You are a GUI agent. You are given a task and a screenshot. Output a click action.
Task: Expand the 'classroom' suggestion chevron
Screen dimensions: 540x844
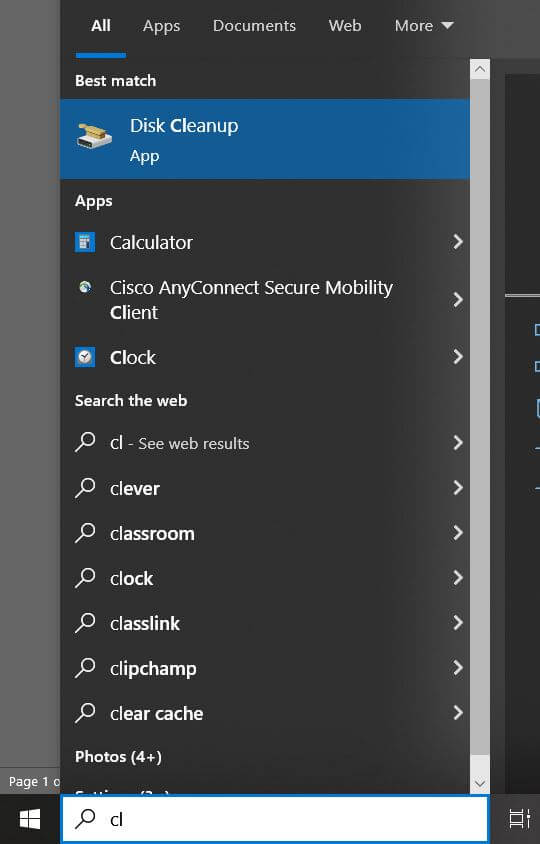coord(458,533)
